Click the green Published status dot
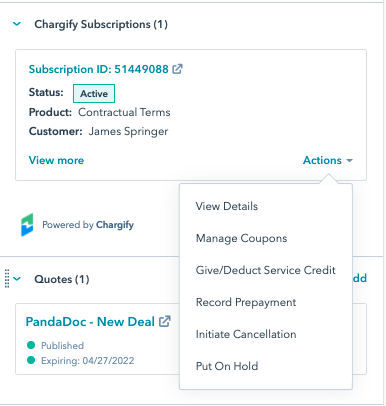The image size is (386, 406). coord(31,345)
